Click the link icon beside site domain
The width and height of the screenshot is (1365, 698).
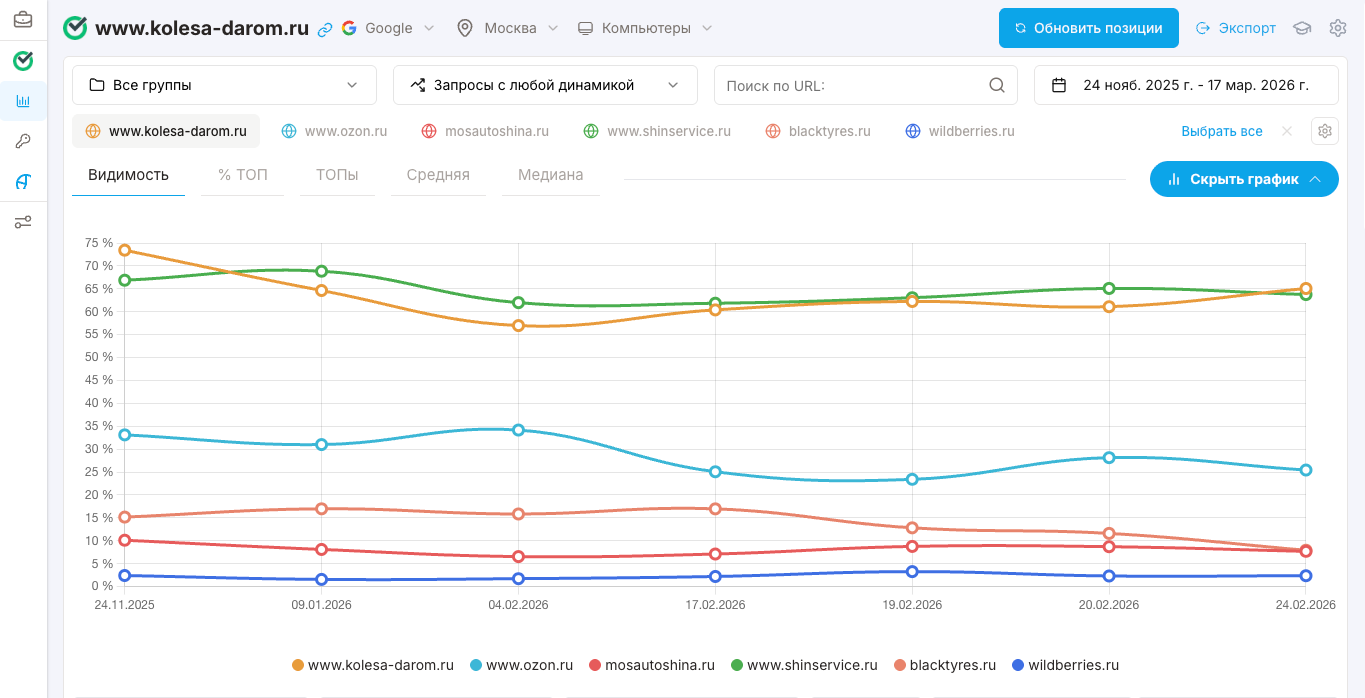click(x=324, y=29)
